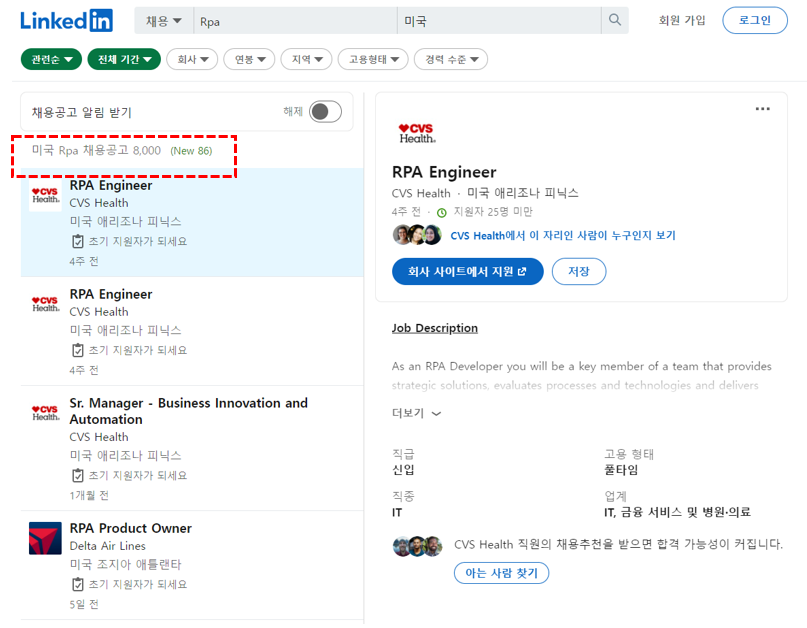Image resolution: width=807 pixels, height=628 pixels.
Task: Click Delta Air Lines company name
Action: [x=108, y=546]
